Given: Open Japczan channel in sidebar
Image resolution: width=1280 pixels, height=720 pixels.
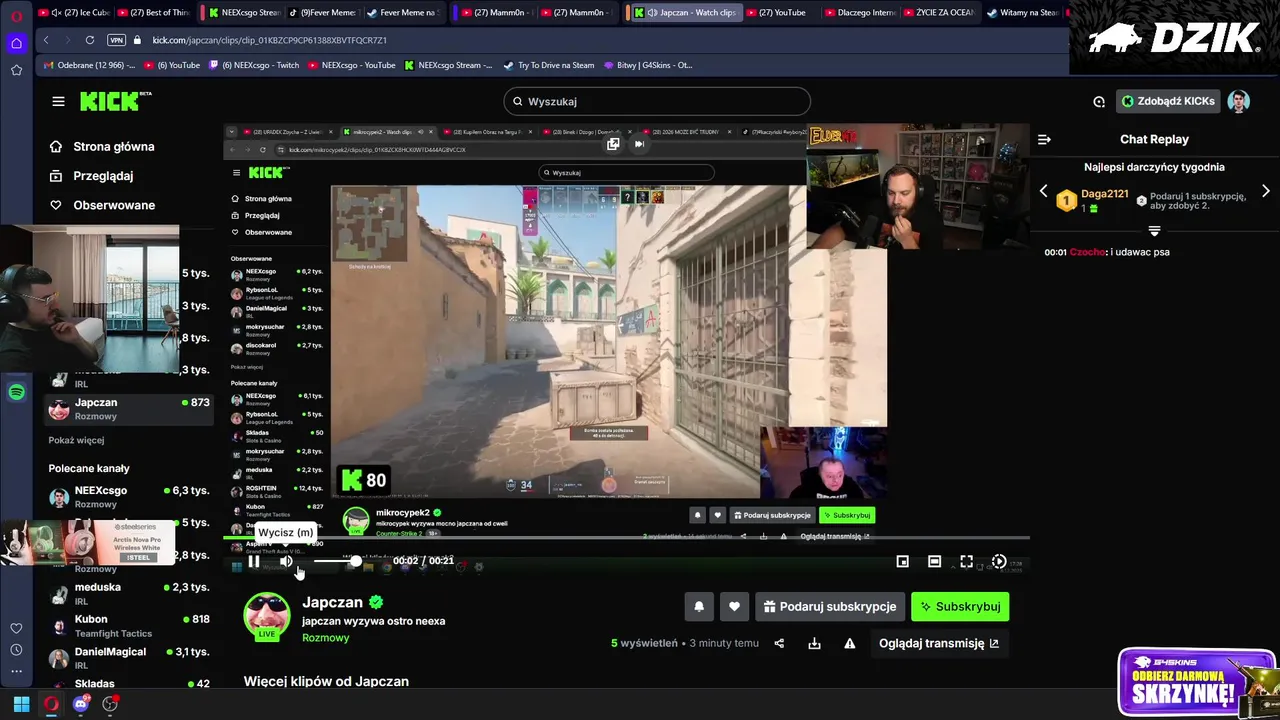Looking at the screenshot, I should (x=129, y=408).
